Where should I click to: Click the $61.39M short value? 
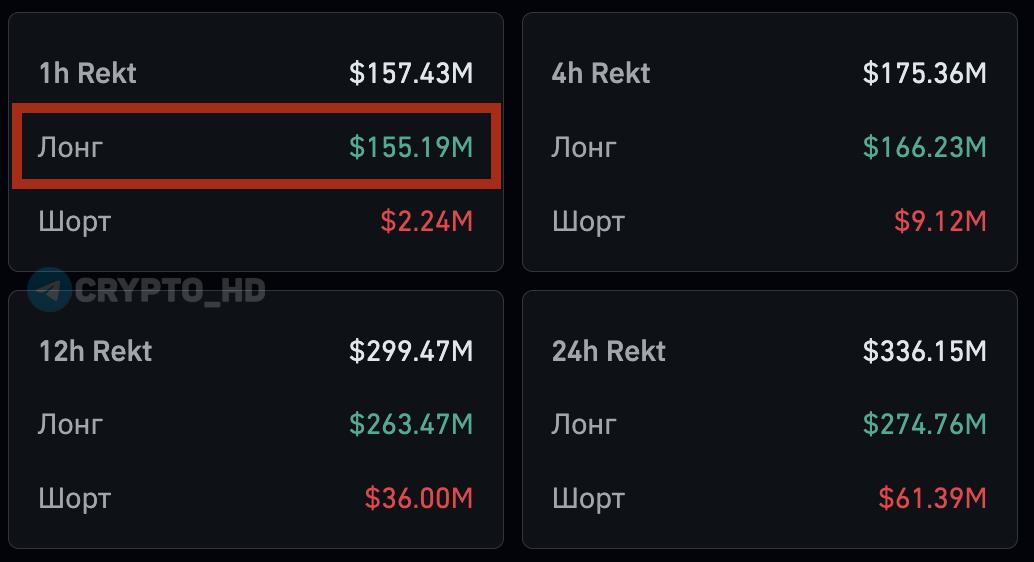[x=932, y=498]
